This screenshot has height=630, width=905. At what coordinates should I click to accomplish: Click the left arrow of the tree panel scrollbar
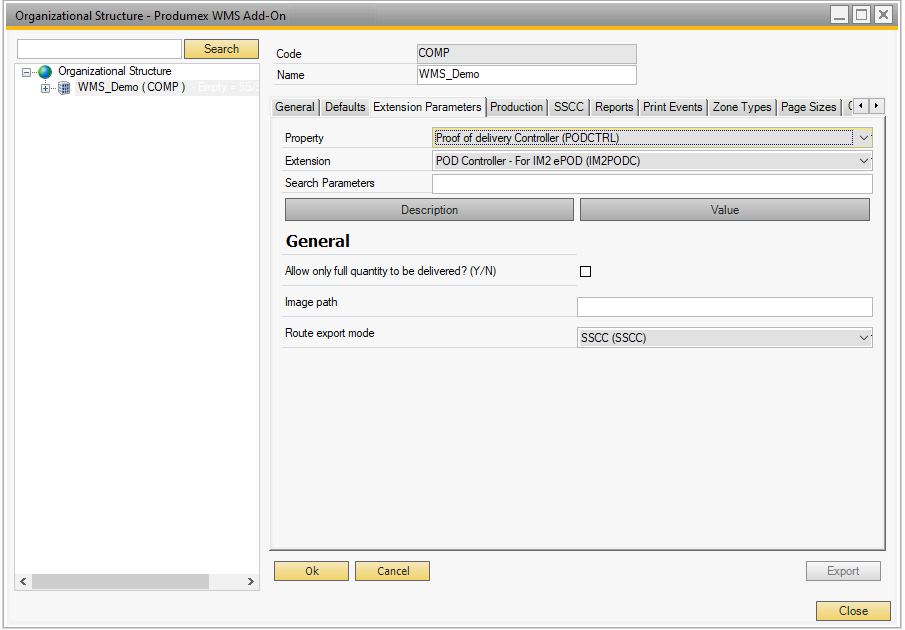pos(22,581)
